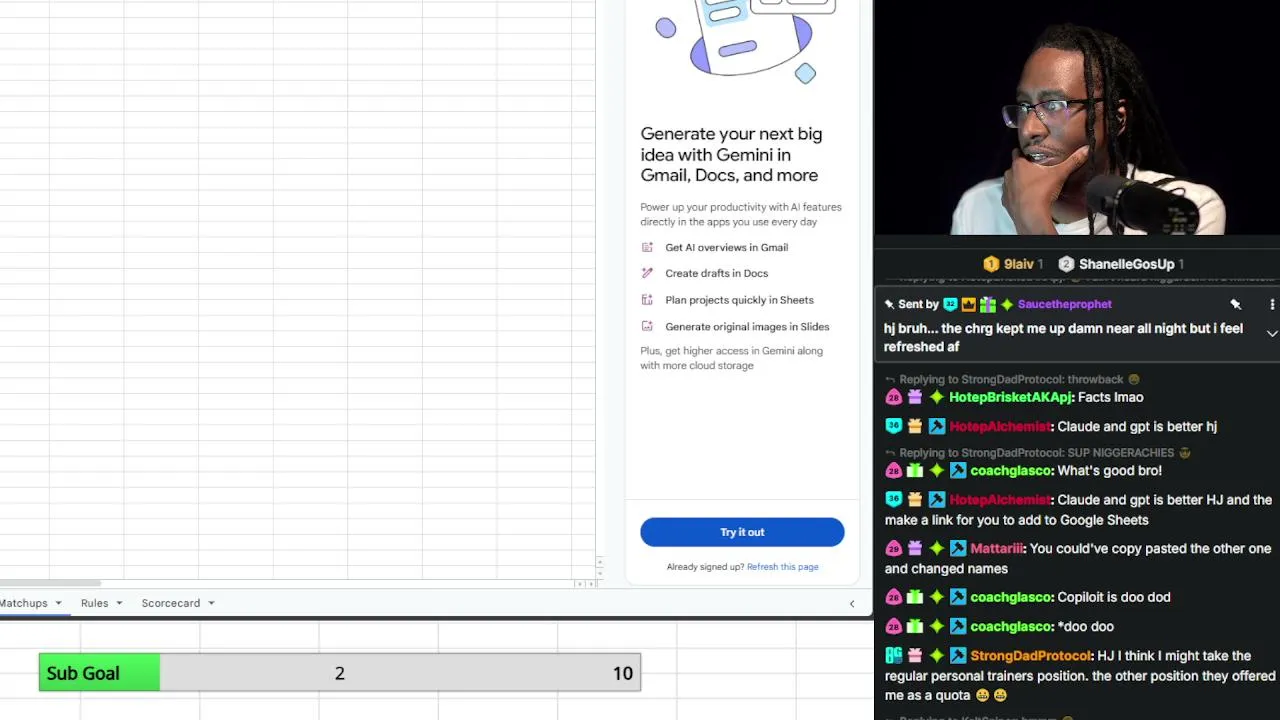Open the Matchups sheet tab
This screenshot has height=720, width=1280.
pyautogui.click(x=24, y=603)
